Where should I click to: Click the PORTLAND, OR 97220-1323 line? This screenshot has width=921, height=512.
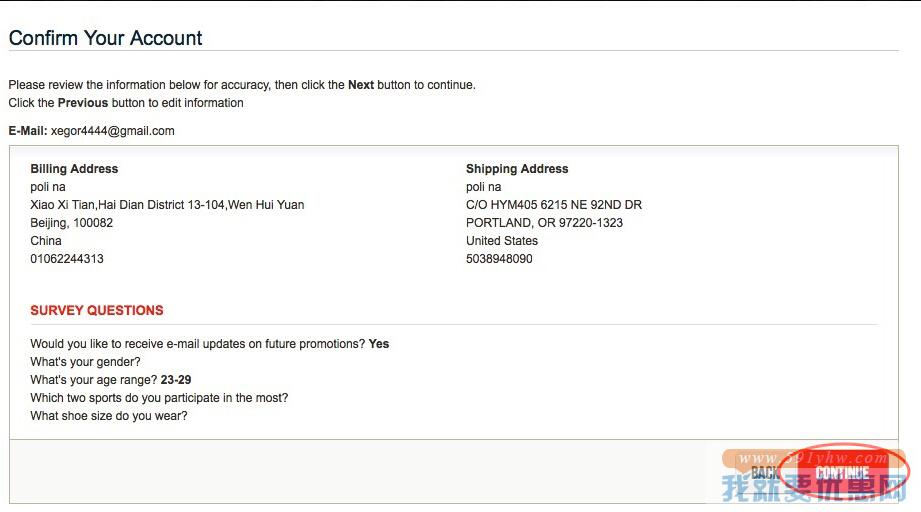click(x=544, y=223)
